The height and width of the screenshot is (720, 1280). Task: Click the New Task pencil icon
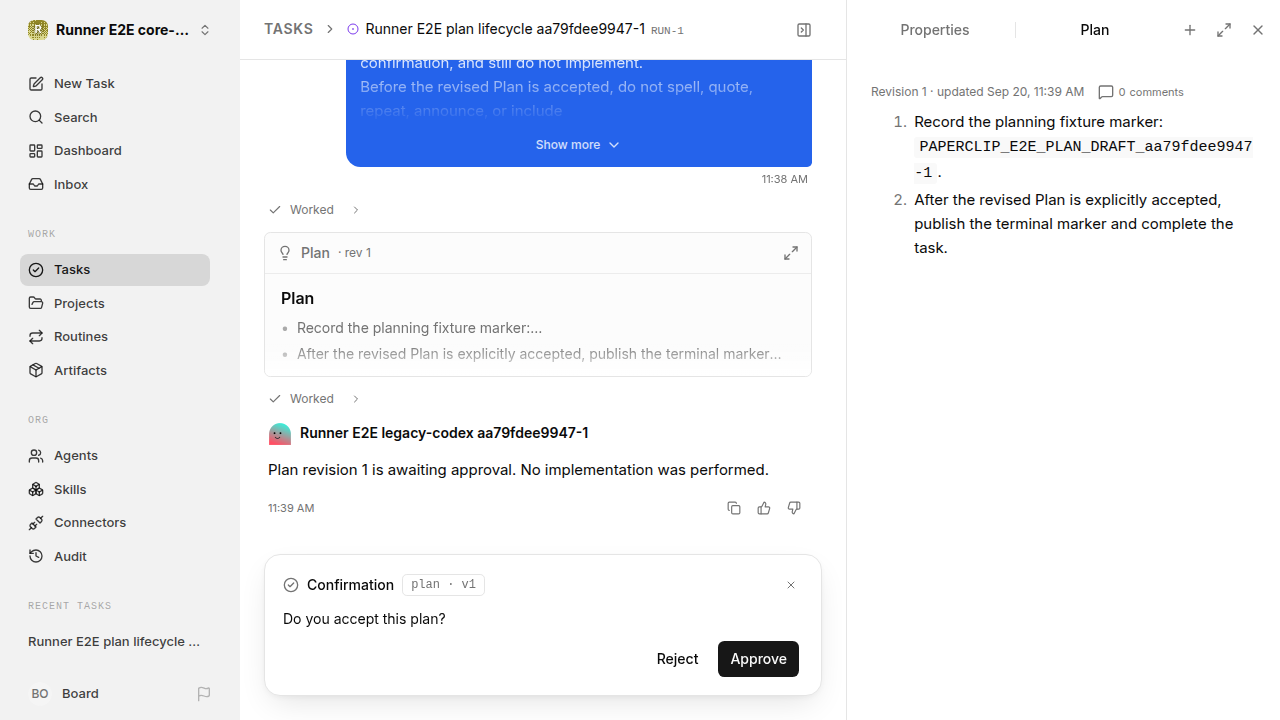tap(36, 83)
